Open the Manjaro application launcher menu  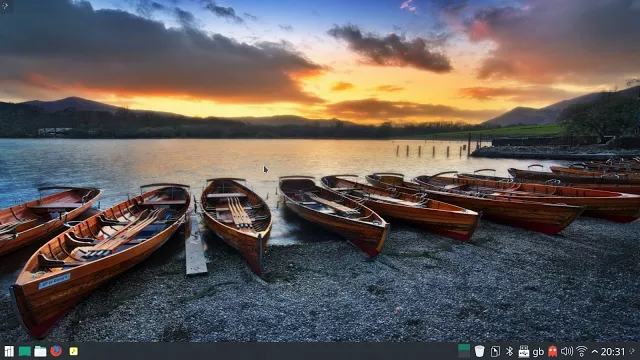(x=9, y=351)
